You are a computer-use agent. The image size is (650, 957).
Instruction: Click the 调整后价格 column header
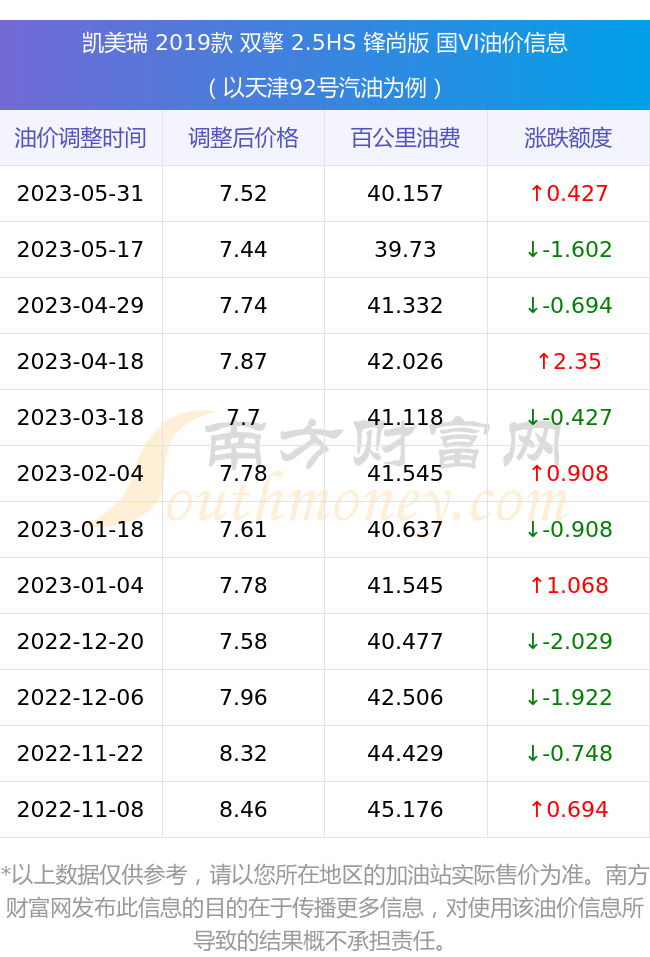(x=243, y=138)
